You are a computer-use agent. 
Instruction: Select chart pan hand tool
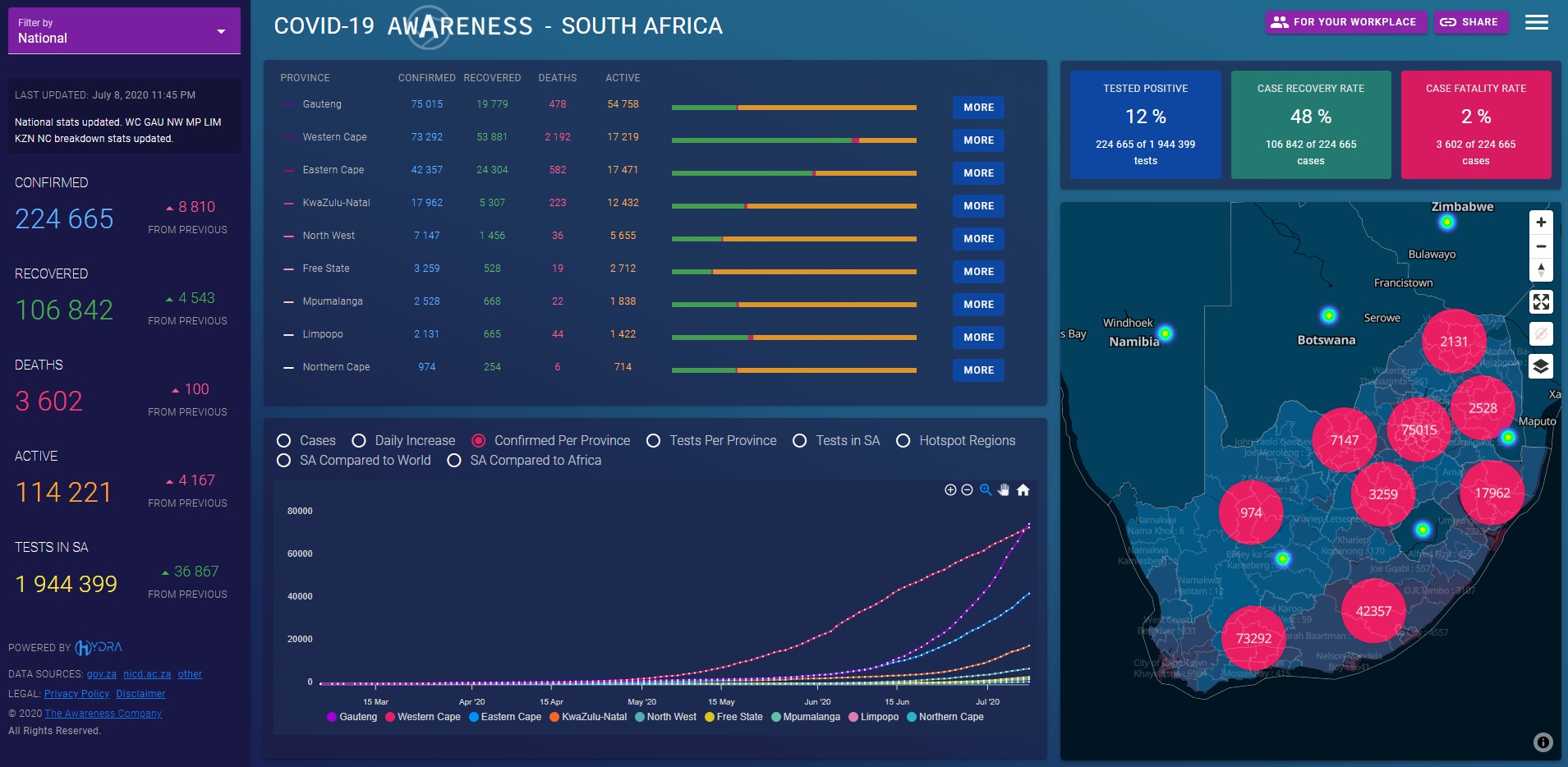pos(1004,490)
